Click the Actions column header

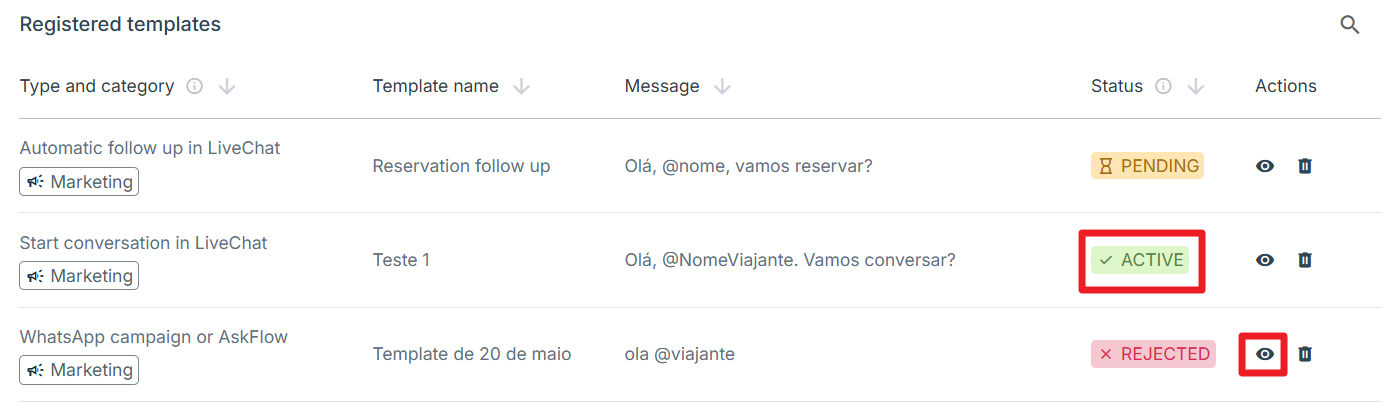tap(1286, 86)
